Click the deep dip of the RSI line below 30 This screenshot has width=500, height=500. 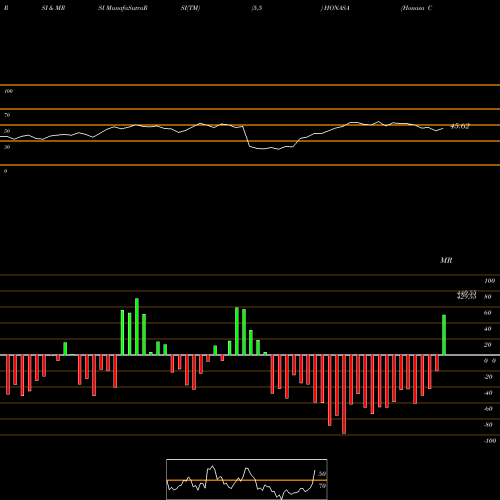271,148
